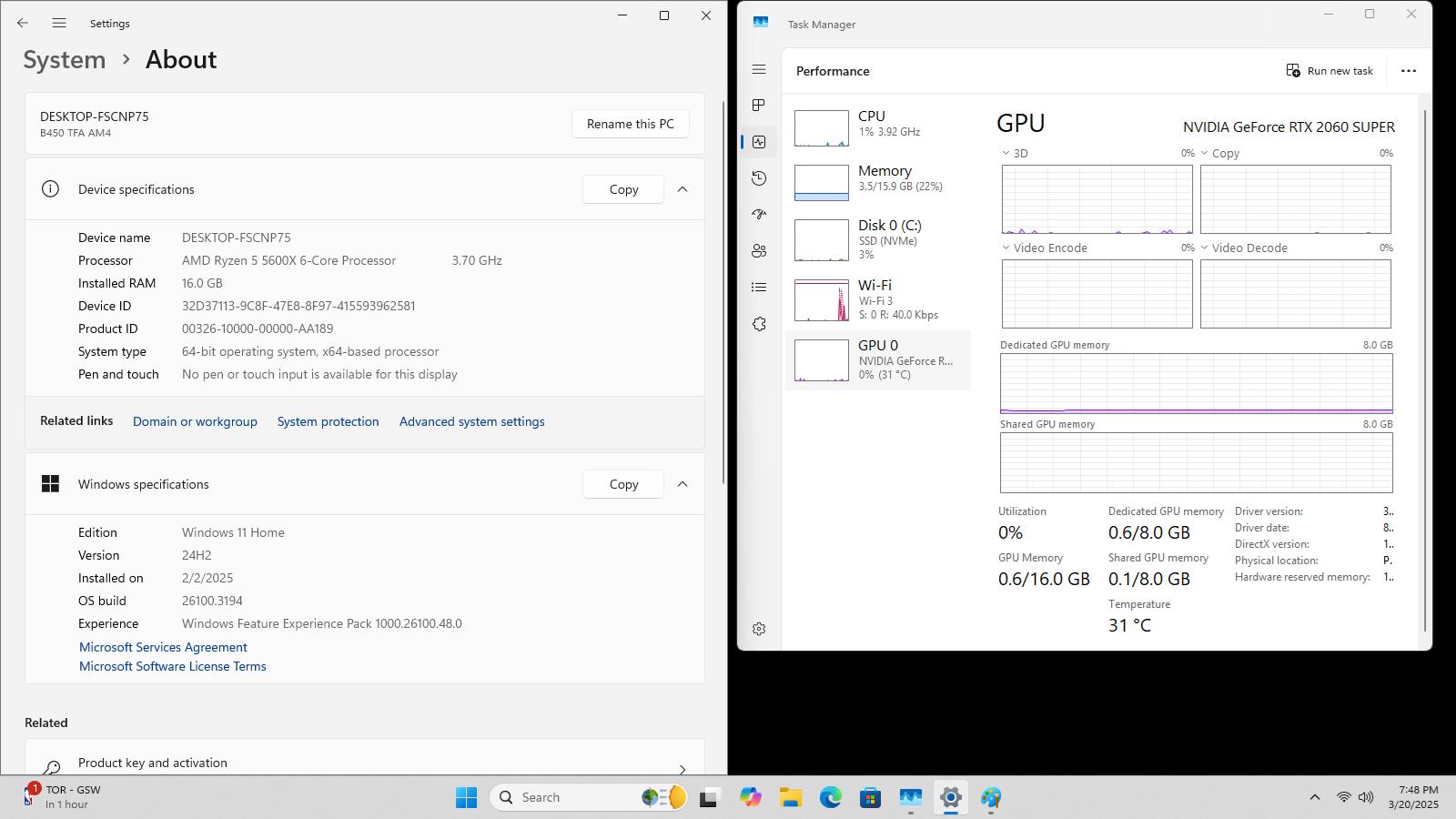Open the three-dot more options menu
The height and width of the screenshot is (819, 1456).
tap(1409, 71)
